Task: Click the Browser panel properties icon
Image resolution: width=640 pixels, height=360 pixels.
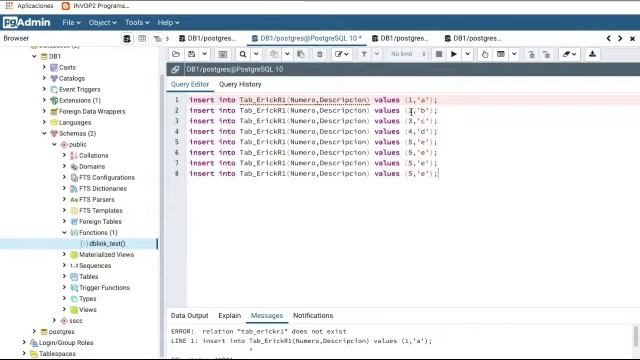Action: point(127,39)
